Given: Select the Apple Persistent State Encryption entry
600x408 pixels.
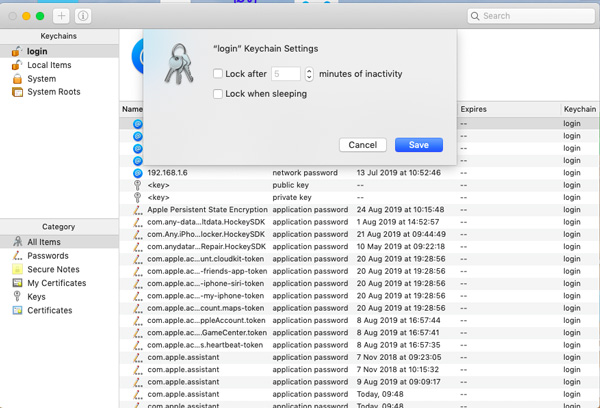Looking at the screenshot, I should [360, 210].
